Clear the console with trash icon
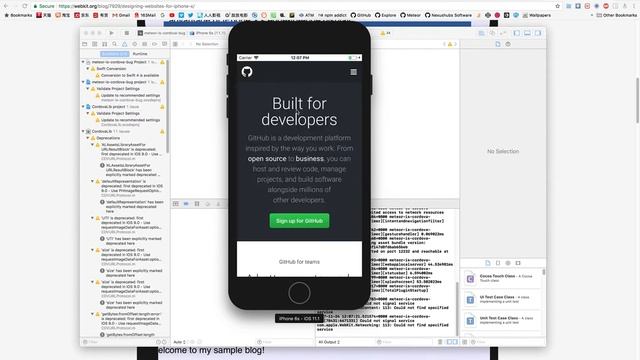 point(440,342)
